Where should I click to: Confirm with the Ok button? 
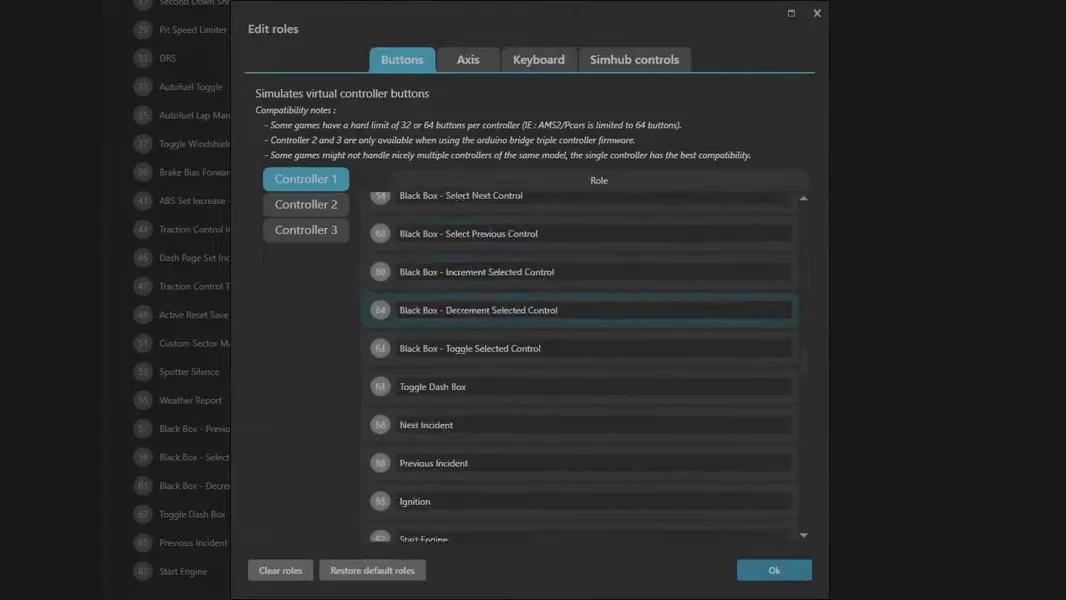point(774,570)
